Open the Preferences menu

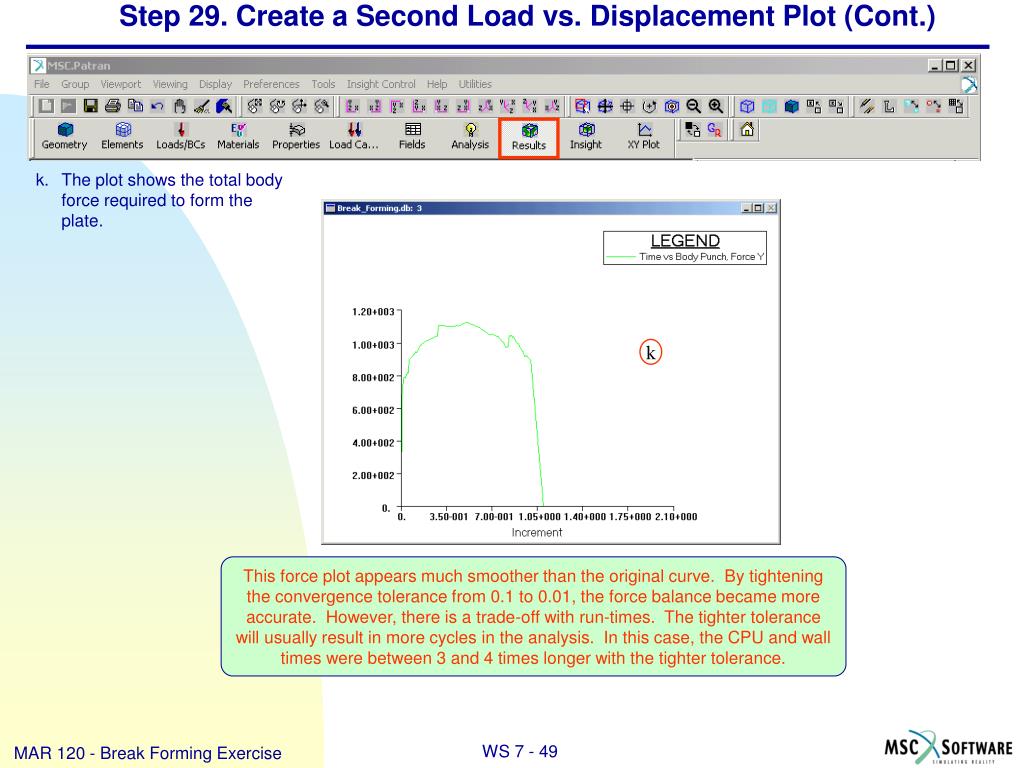coord(271,84)
